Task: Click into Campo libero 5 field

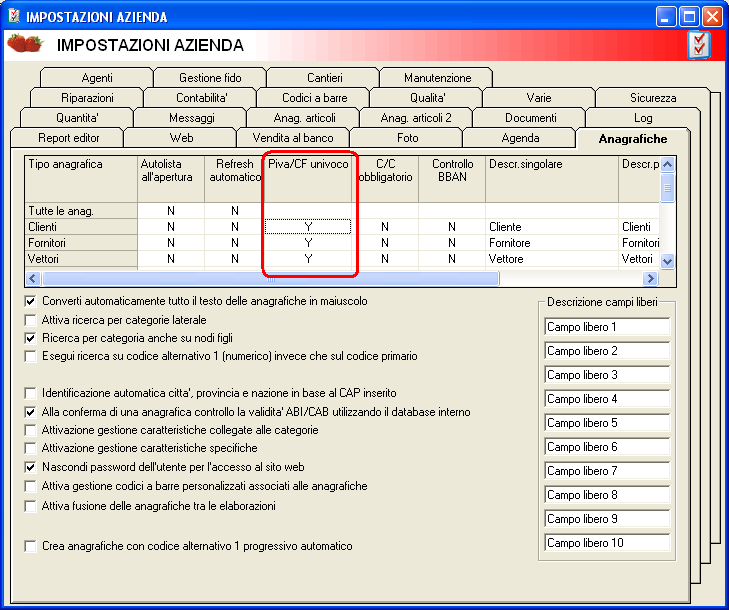Action: (x=606, y=423)
